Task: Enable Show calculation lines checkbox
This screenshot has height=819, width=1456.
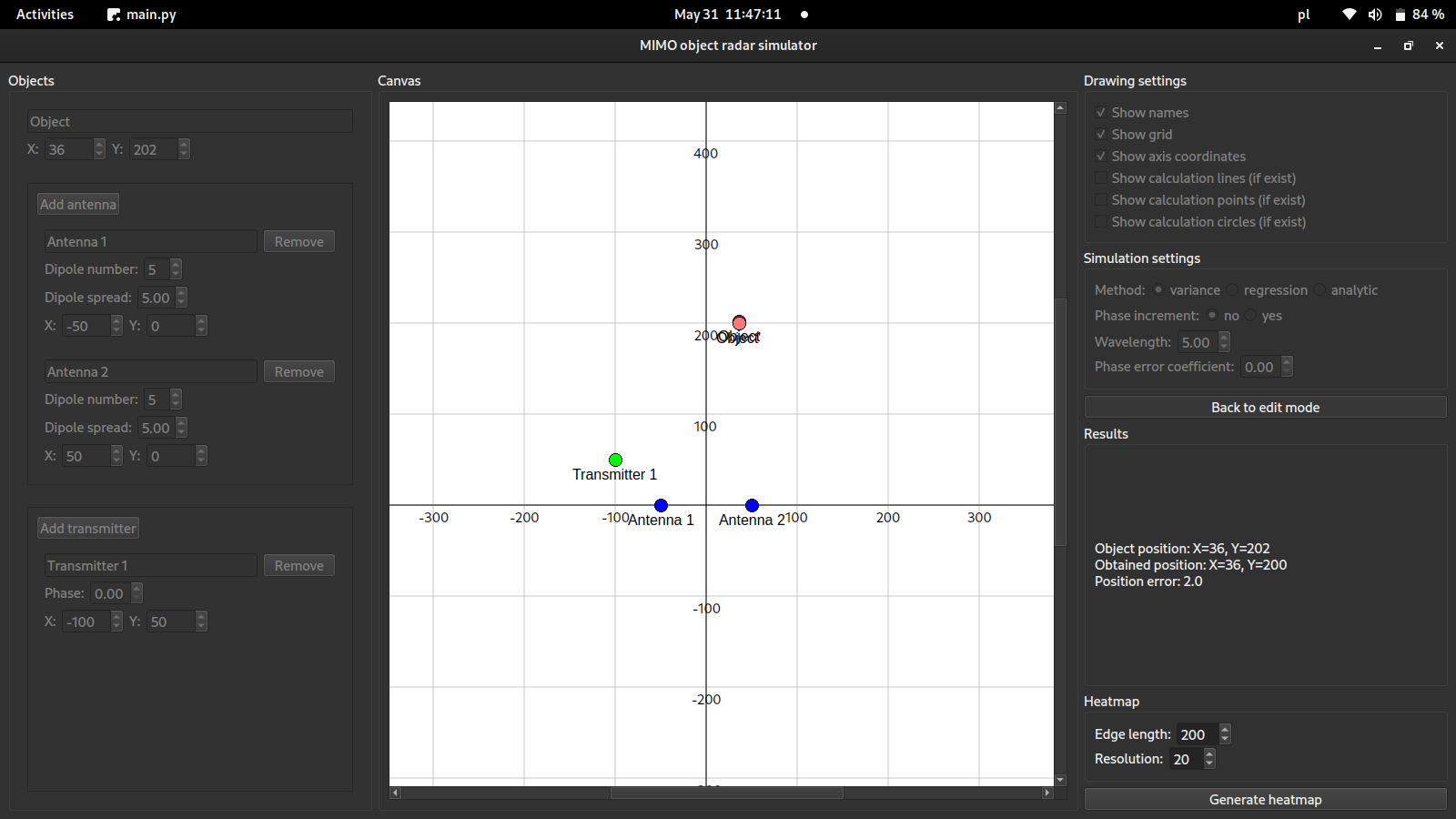Action: tap(1101, 177)
